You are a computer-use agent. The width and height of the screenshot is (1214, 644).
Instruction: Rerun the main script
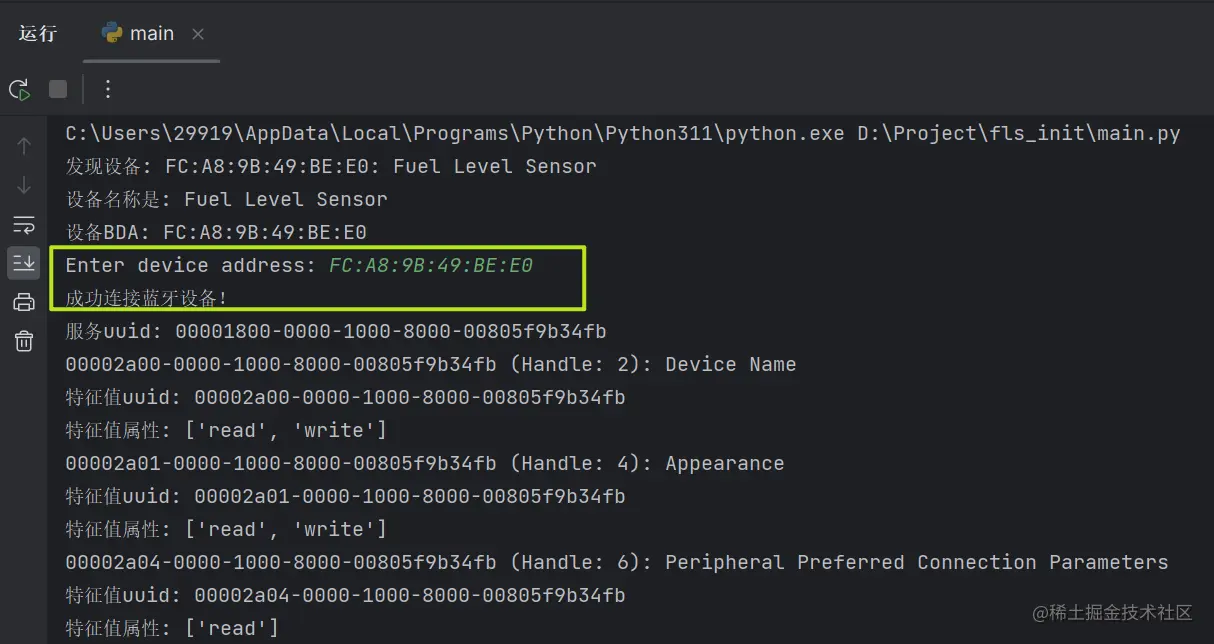[19, 90]
